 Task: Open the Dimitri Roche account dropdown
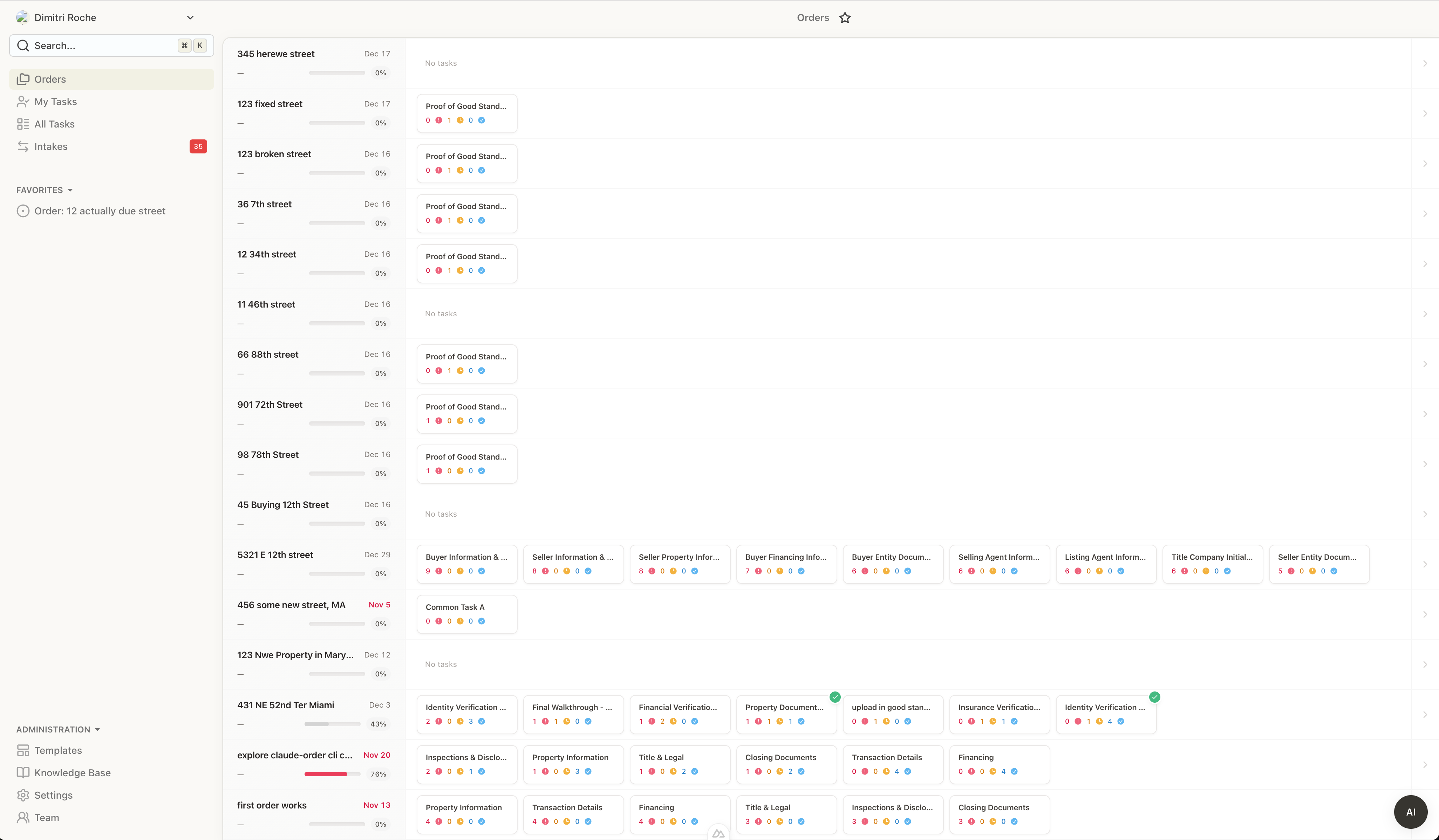pyautogui.click(x=190, y=18)
